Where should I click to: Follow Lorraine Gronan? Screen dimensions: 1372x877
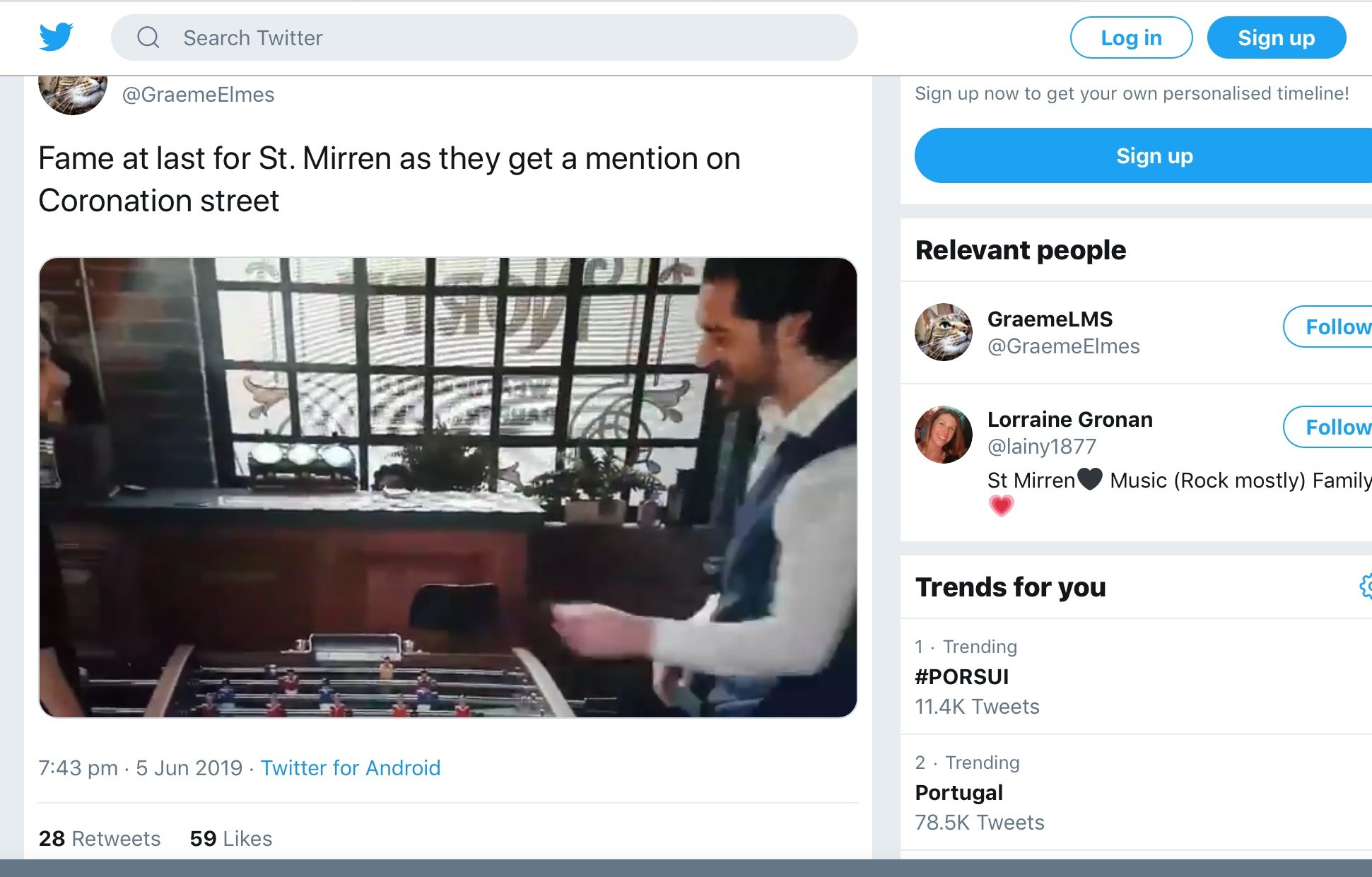pyautogui.click(x=1327, y=427)
